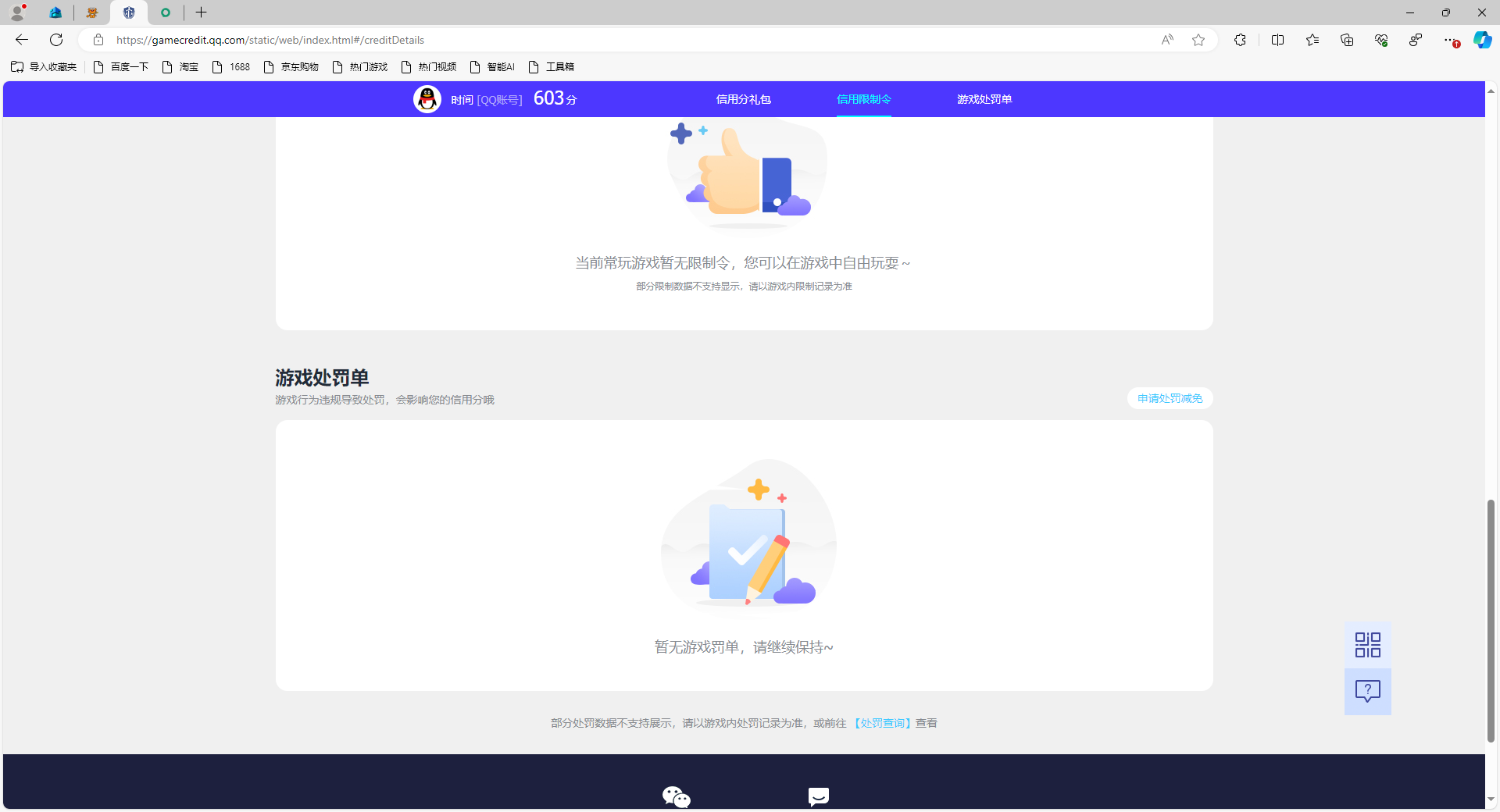Switch to 信用分礼包 tab
This screenshot has height=812, width=1500.
point(743,99)
